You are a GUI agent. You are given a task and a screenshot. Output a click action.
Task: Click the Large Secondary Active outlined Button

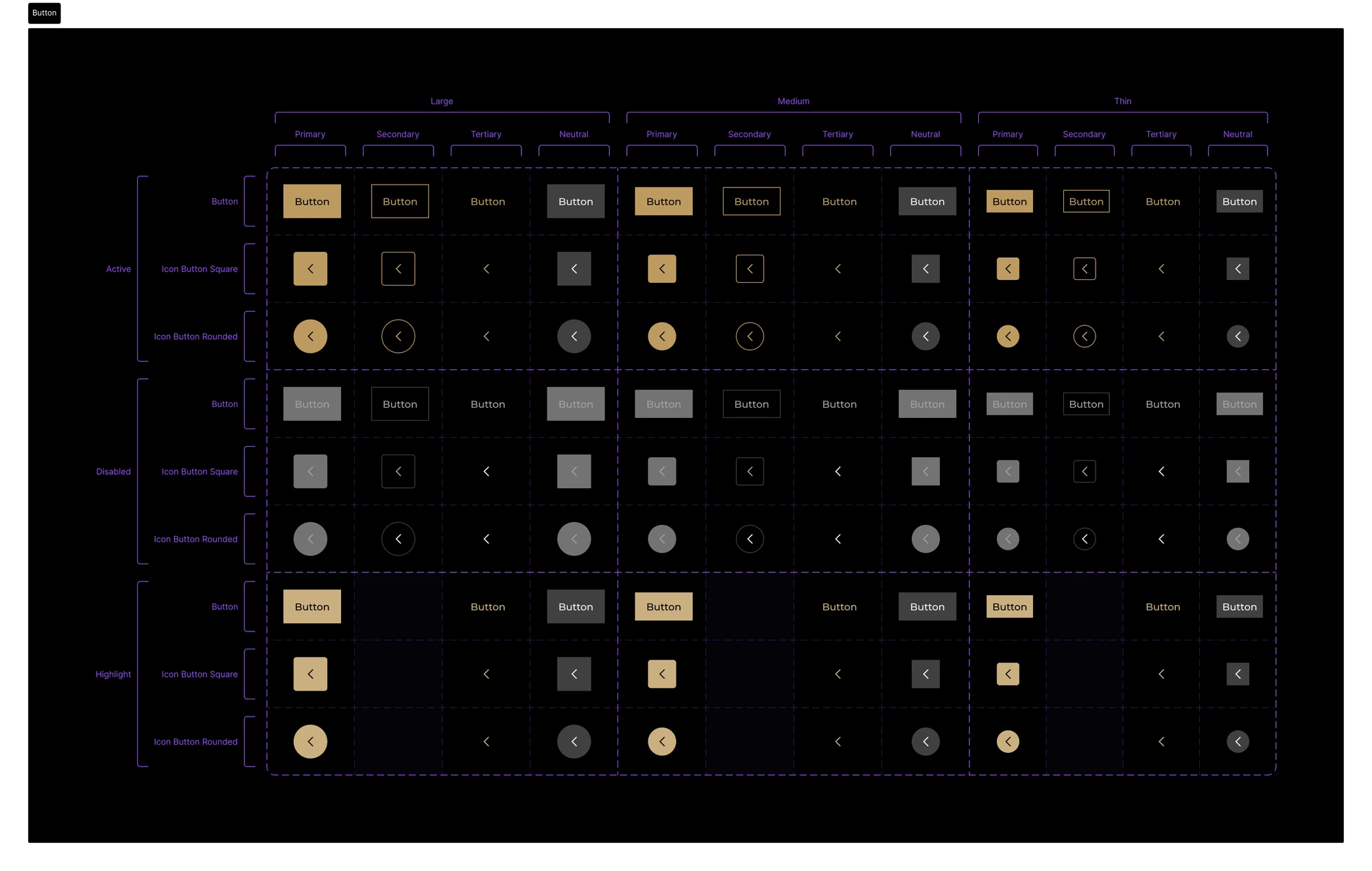click(400, 201)
